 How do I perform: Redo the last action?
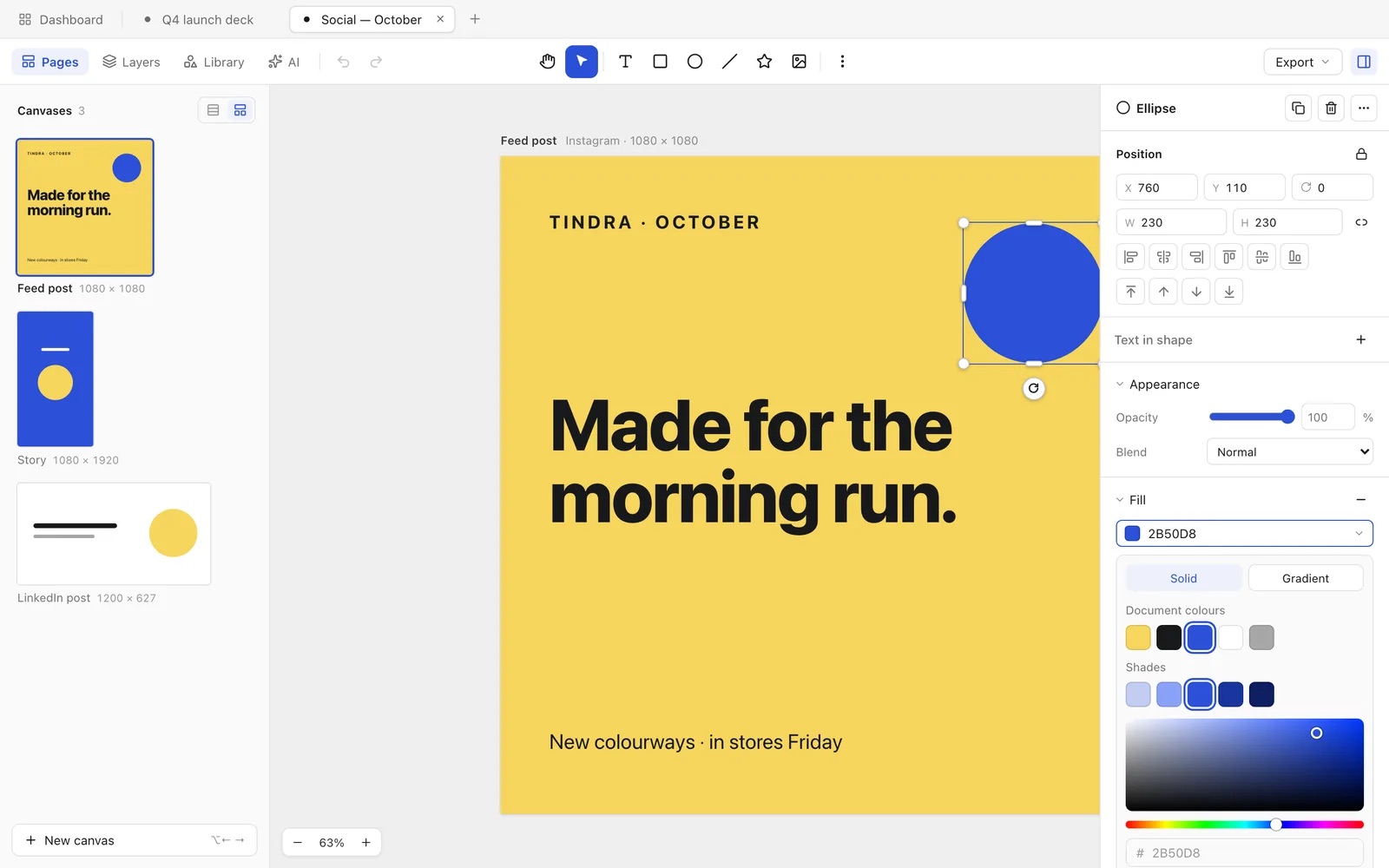tap(376, 62)
